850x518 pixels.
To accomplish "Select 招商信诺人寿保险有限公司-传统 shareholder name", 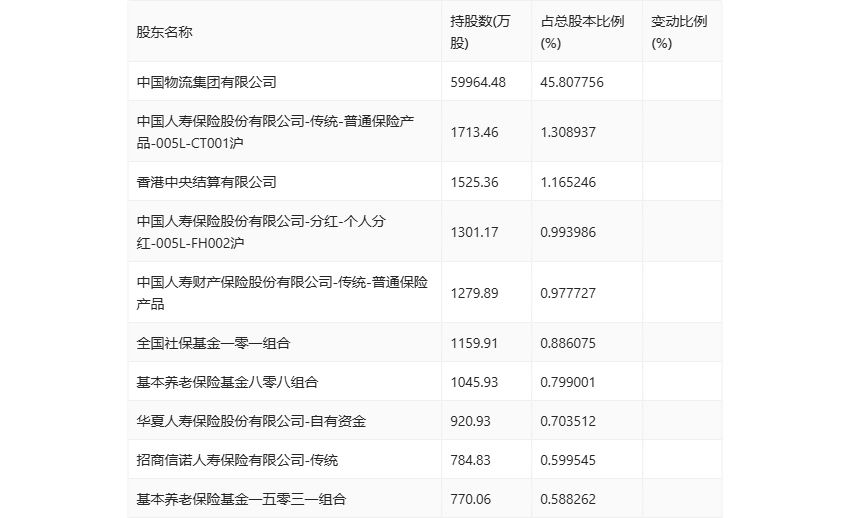I will pyautogui.click(x=237, y=460).
